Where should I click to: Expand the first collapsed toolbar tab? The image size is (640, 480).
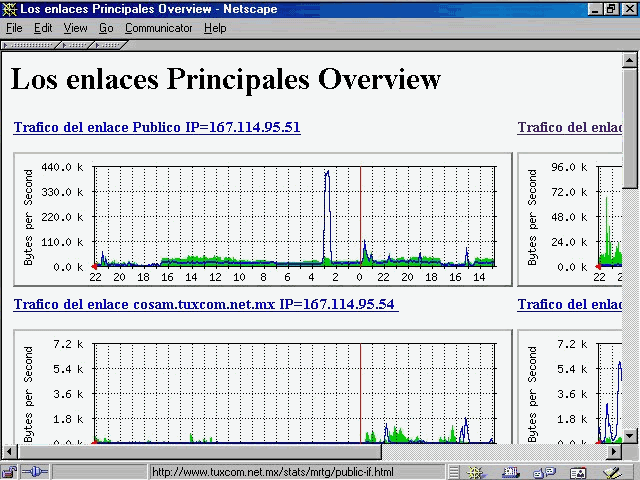[30, 45]
